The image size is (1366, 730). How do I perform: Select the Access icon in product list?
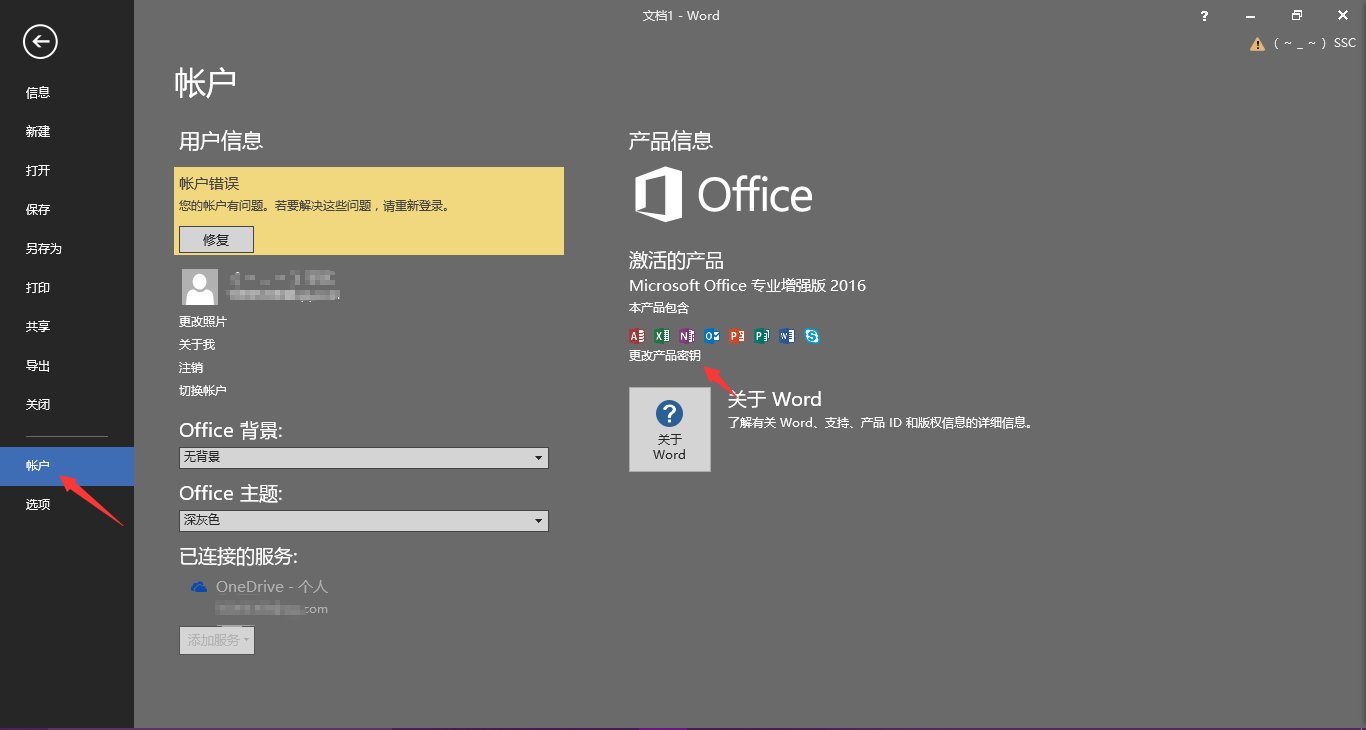(x=637, y=336)
